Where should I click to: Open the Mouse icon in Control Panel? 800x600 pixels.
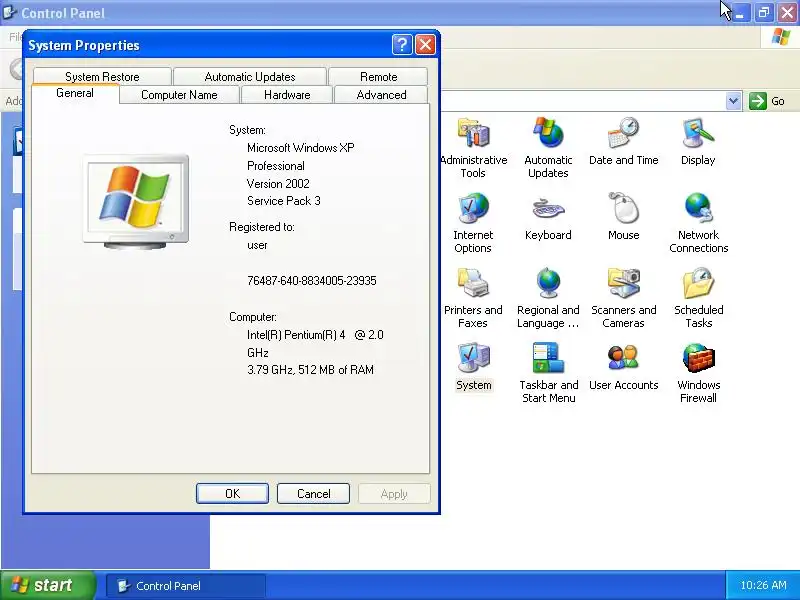623,216
